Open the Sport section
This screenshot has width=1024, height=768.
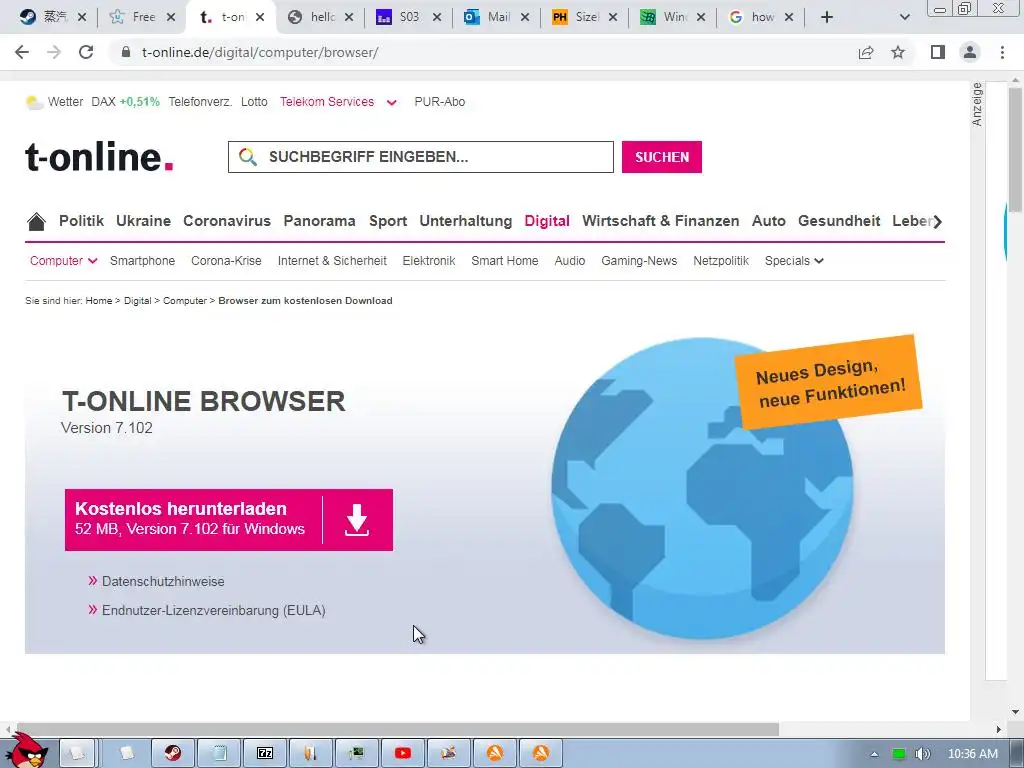pos(388,221)
